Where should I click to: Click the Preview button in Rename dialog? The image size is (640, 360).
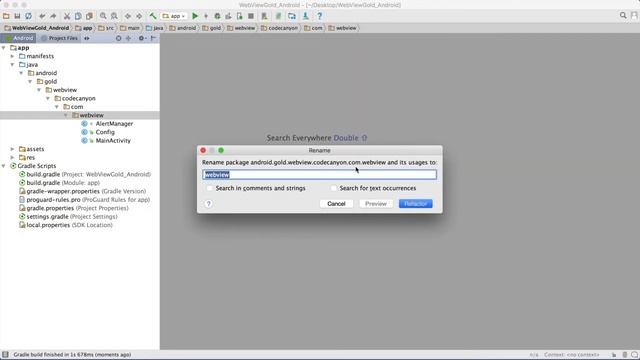point(376,204)
